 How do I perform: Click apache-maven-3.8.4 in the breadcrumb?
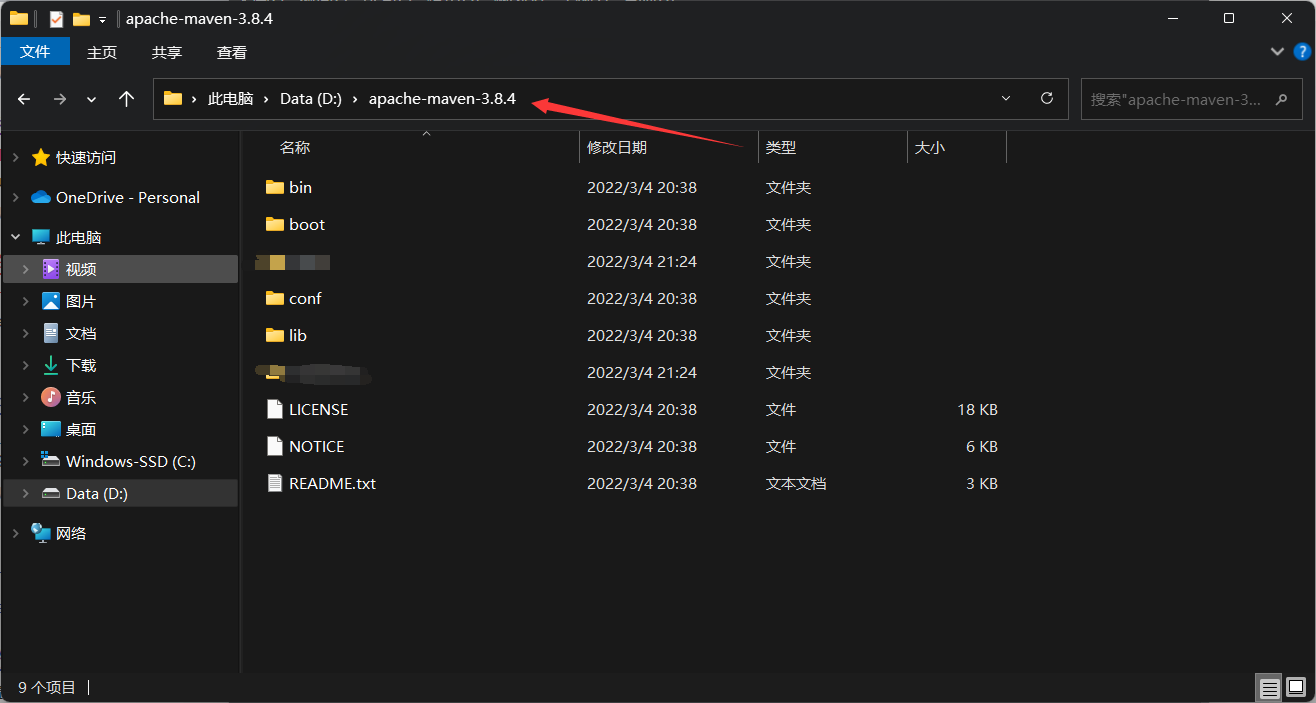[x=442, y=99]
